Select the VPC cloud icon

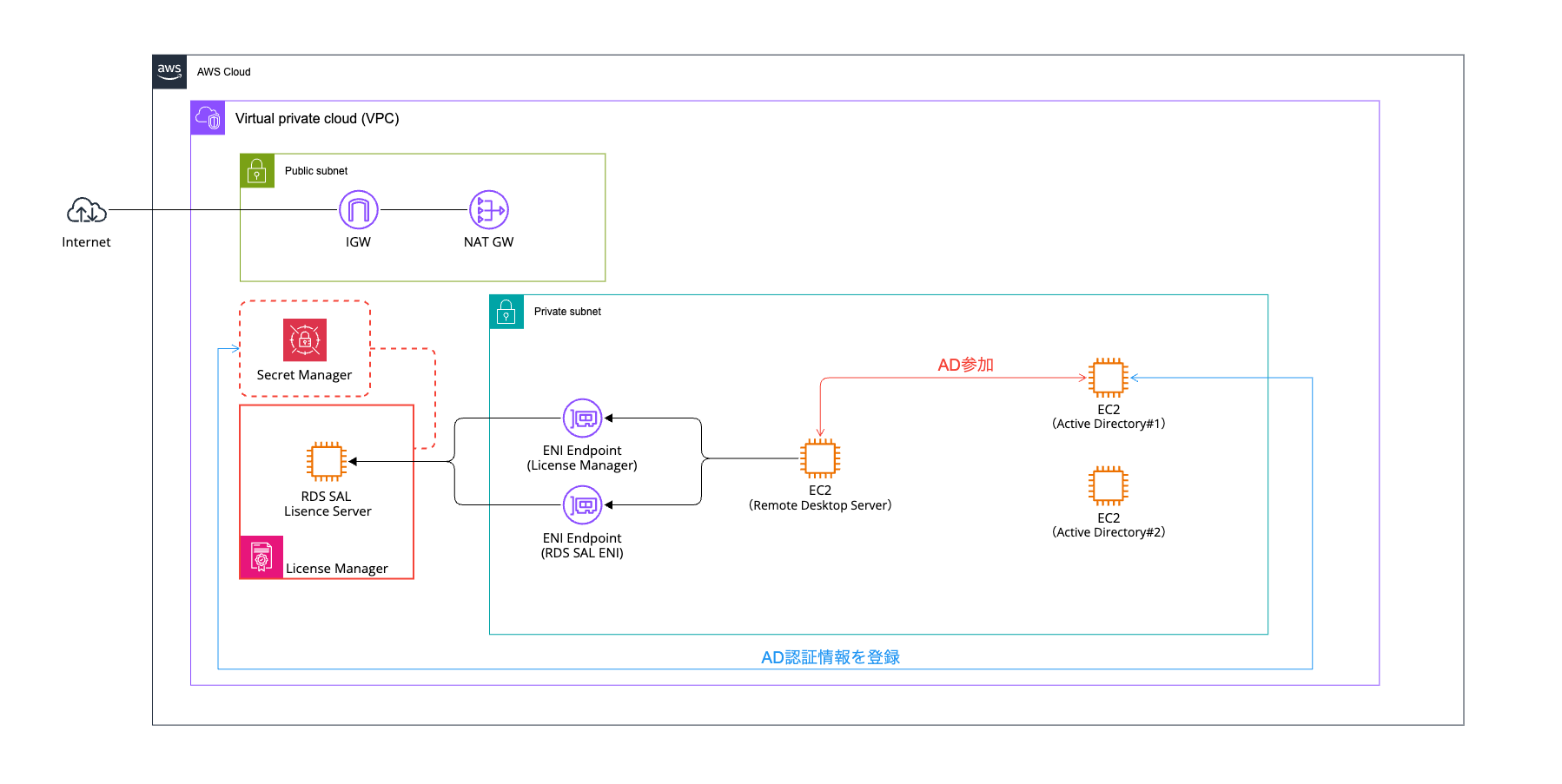pyautogui.click(x=208, y=118)
